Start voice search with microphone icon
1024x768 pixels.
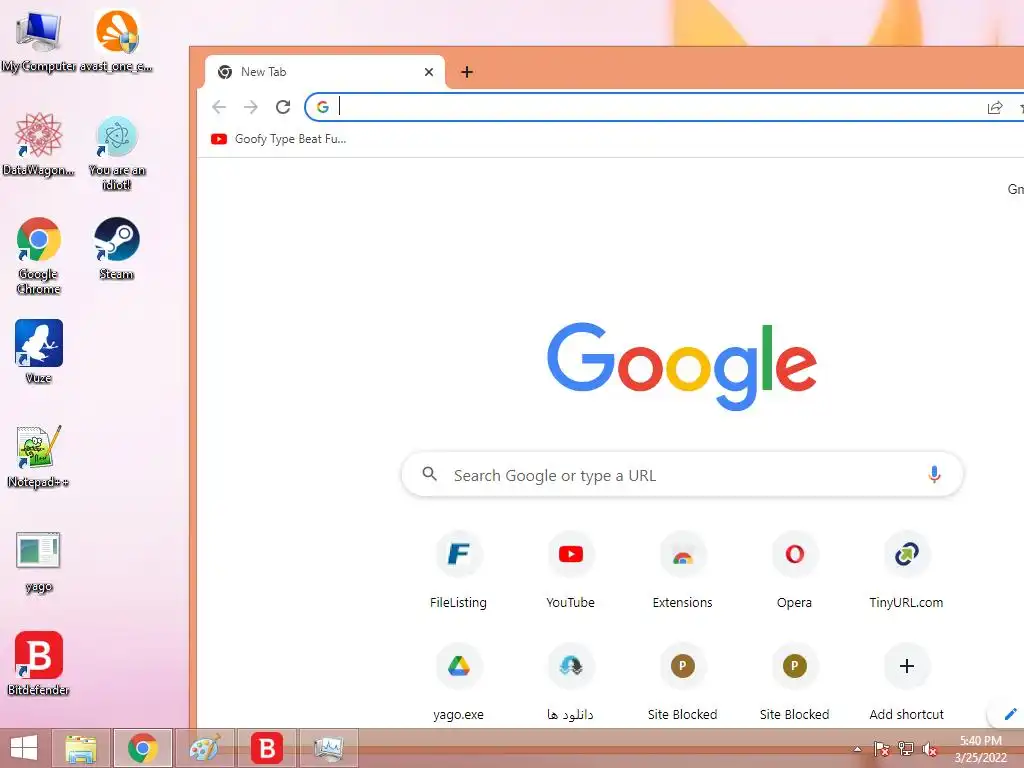(934, 475)
